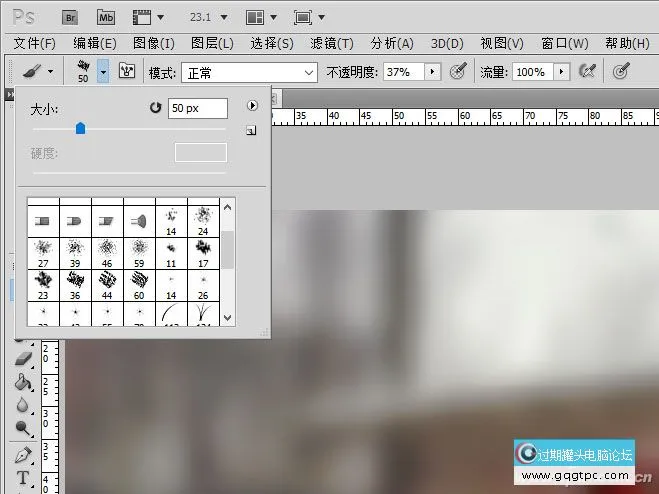Choose the Paint Bucket tool

pyautogui.click(x=23, y=381)
